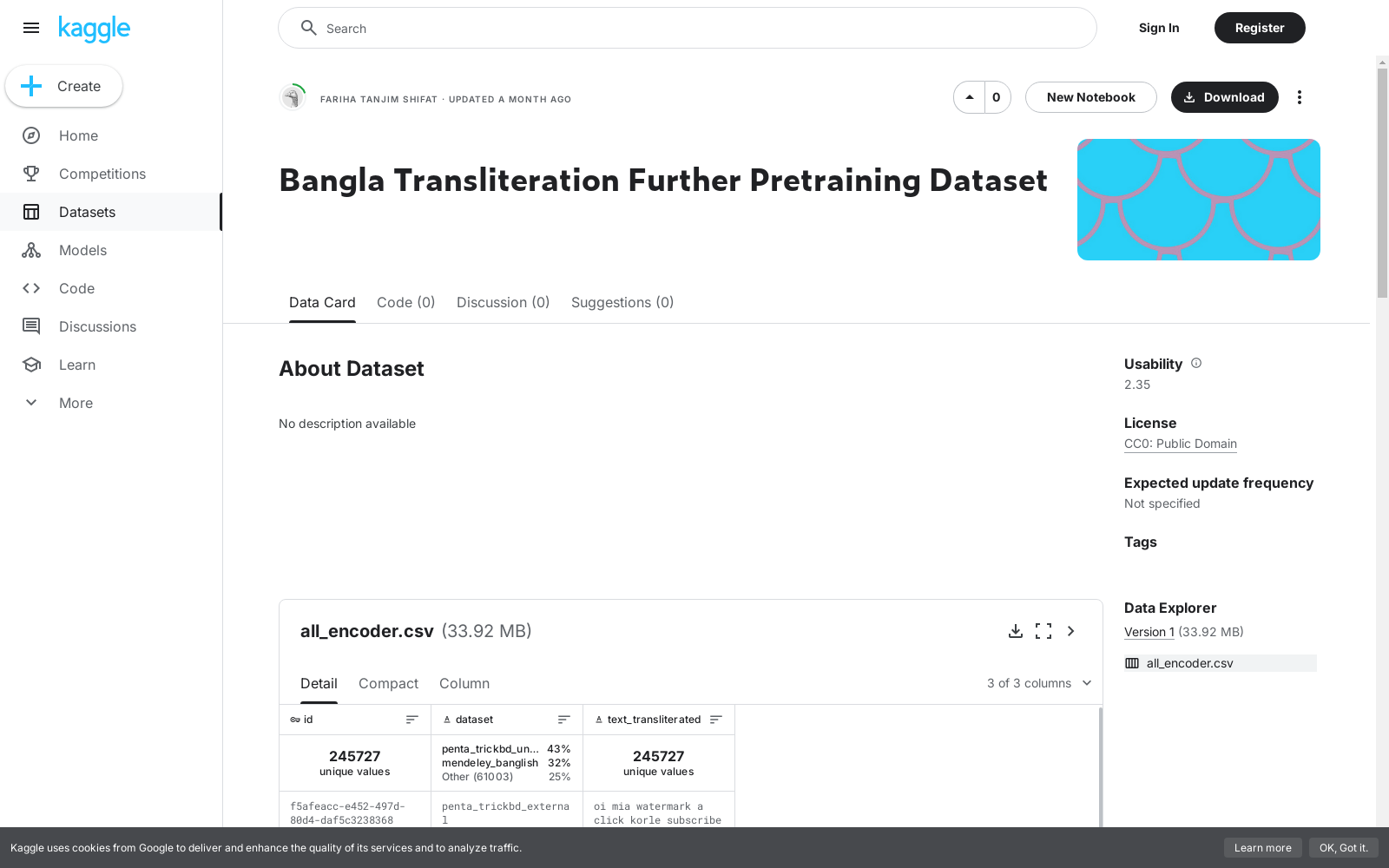The width and height of the screenshot is (1389, 868).
Task: Click the upvote arrow icon
Action: click(970, 97)
